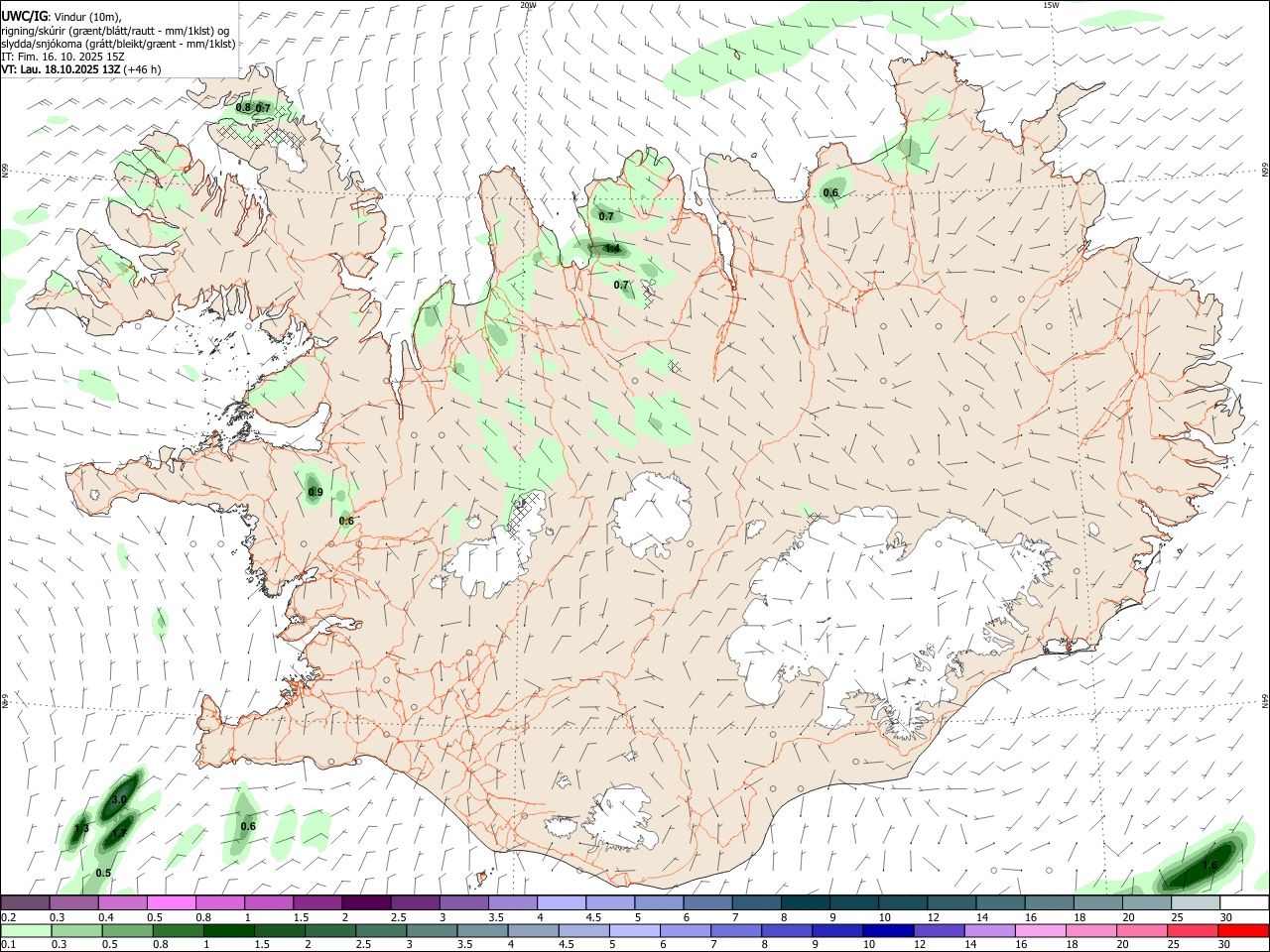The width and height of the screenshot is (1270, 952).
Task: Pick the 25 crimson rain legend swatch
Action: (1193, 930)
